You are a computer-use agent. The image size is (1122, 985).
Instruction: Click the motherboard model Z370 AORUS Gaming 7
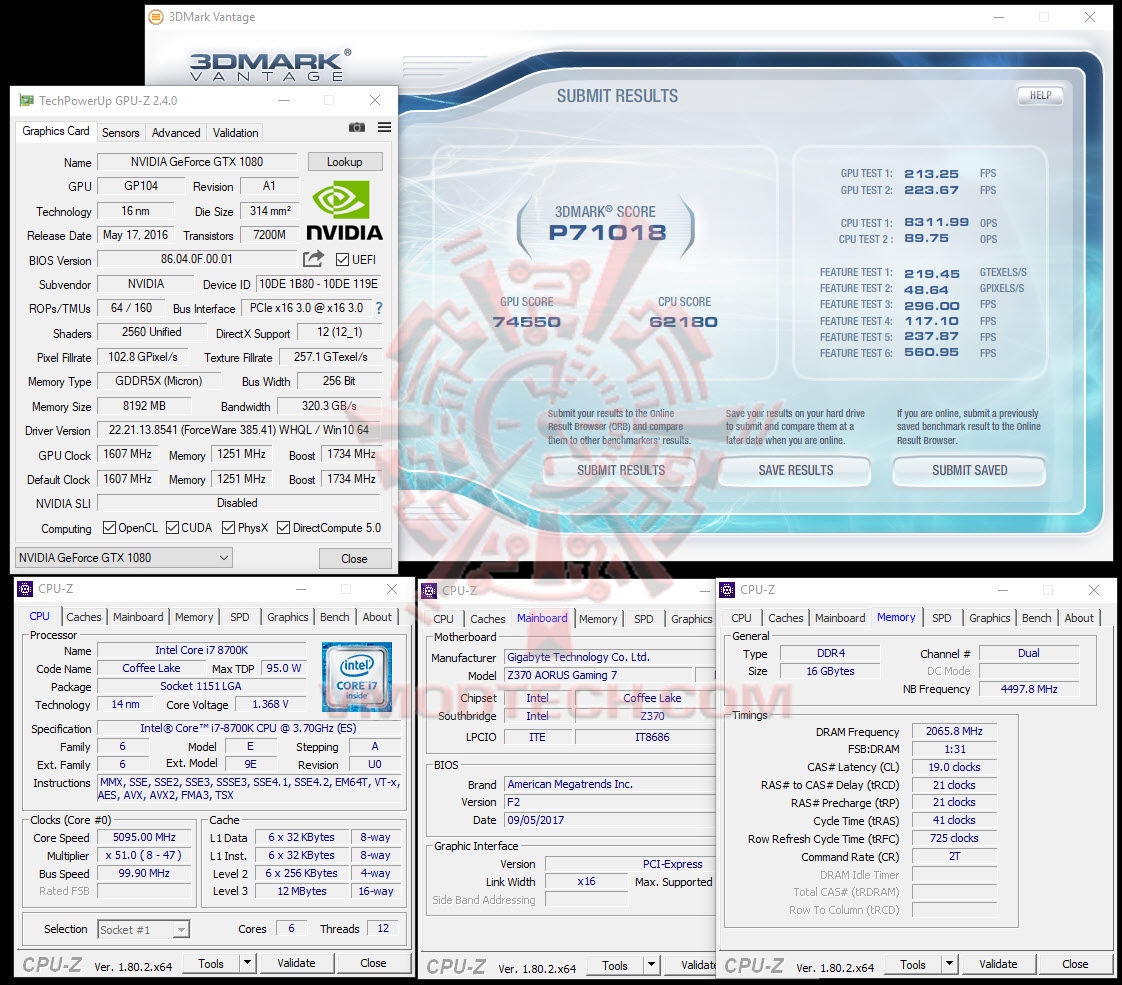pos(600,675)
